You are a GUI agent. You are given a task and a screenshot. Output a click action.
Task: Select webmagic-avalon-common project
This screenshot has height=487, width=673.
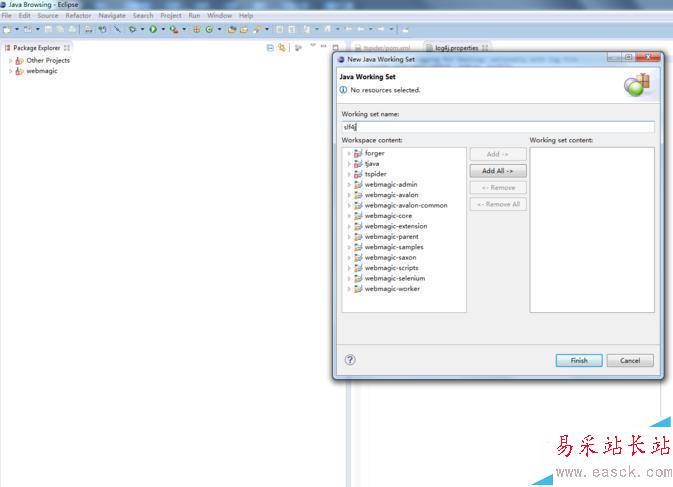[x=406, y=206]
